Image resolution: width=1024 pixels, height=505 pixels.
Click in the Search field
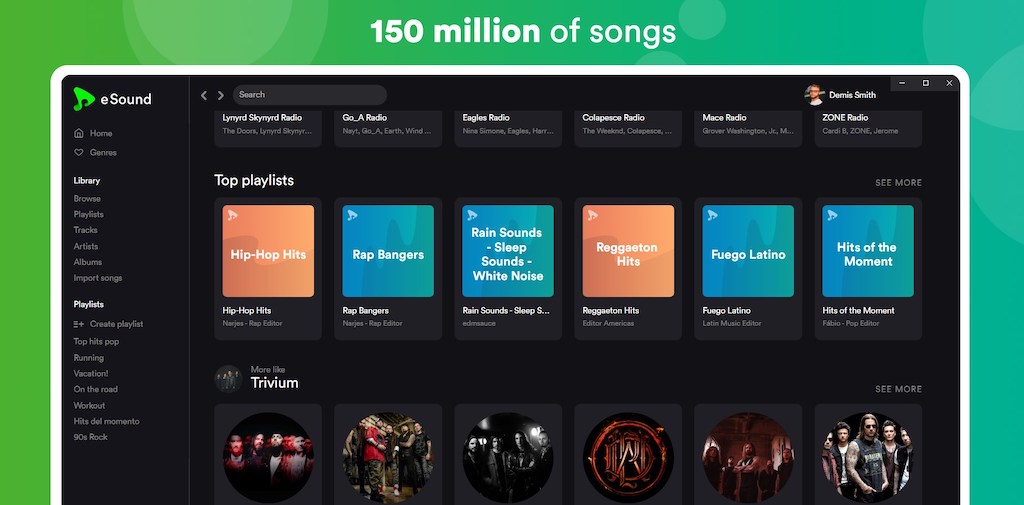tap(310, 95)
